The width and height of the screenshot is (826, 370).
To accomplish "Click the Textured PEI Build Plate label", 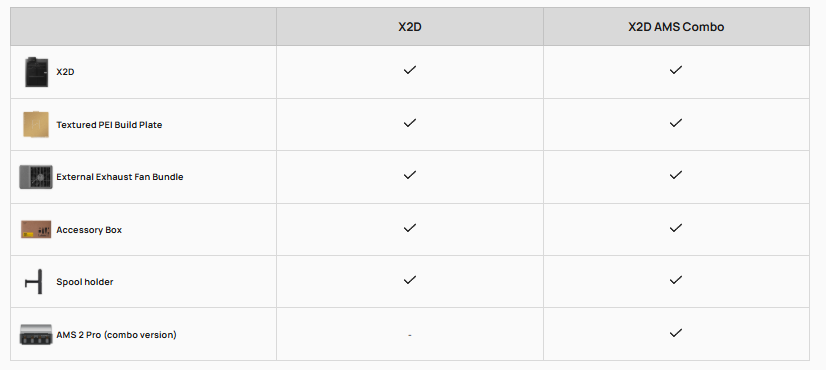I will (109, 125).
